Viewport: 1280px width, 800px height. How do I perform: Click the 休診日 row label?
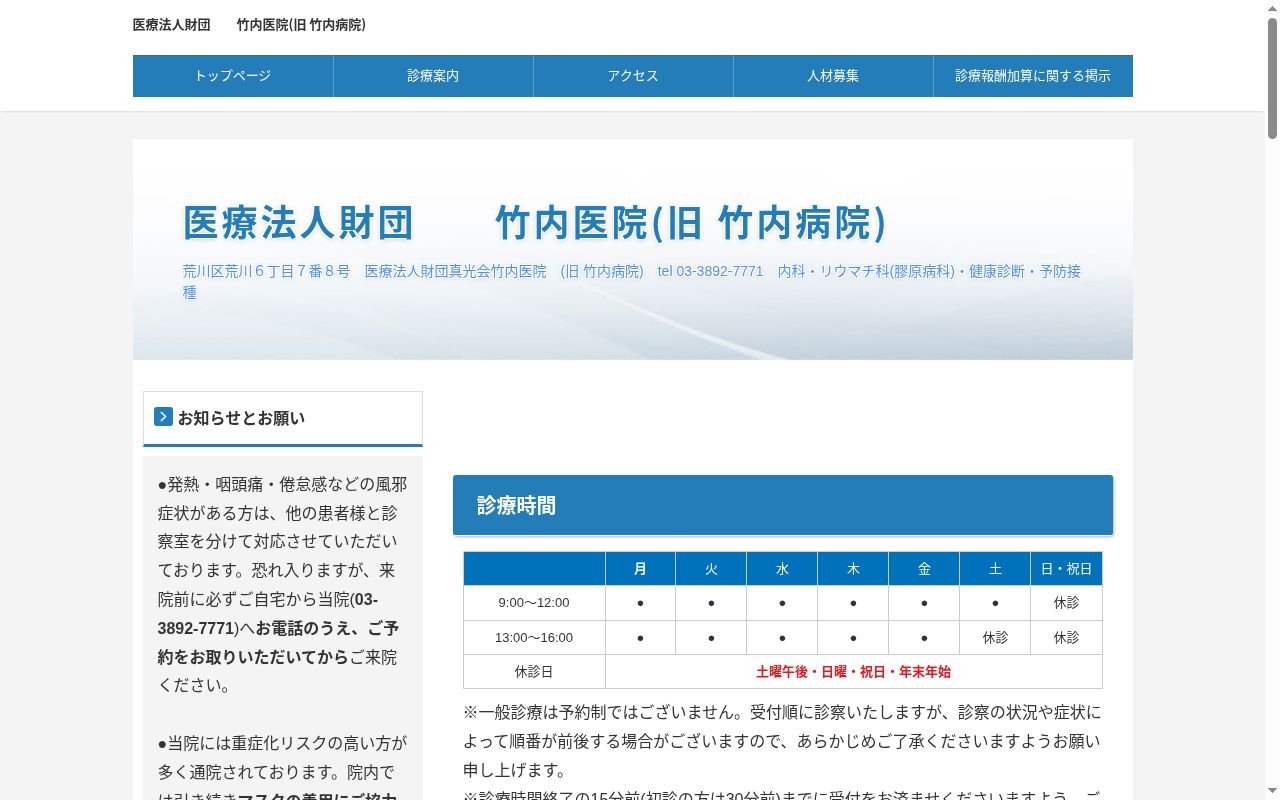tap(534, 671)
